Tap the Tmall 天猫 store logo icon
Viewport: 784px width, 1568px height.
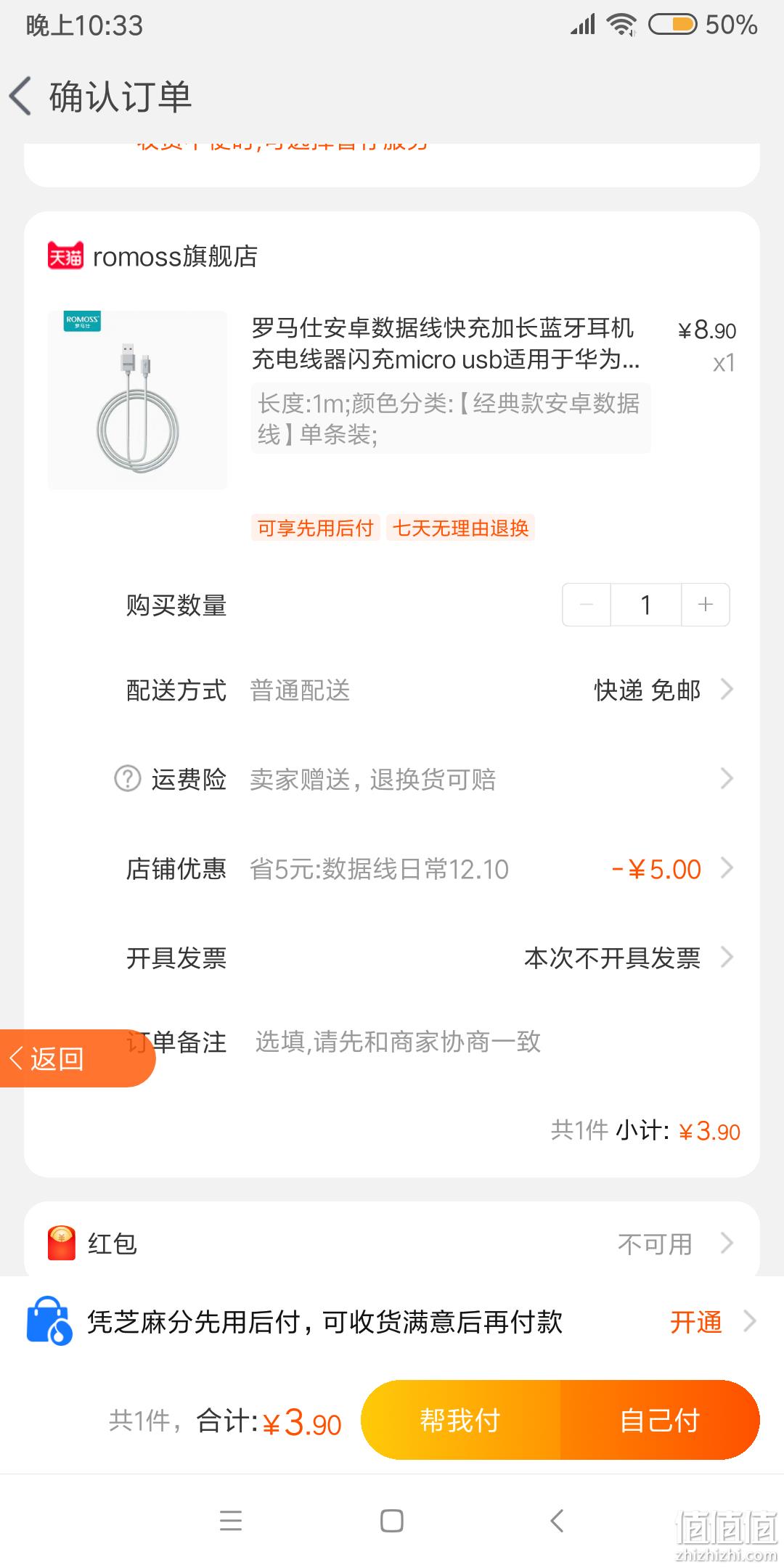(65, 256)
